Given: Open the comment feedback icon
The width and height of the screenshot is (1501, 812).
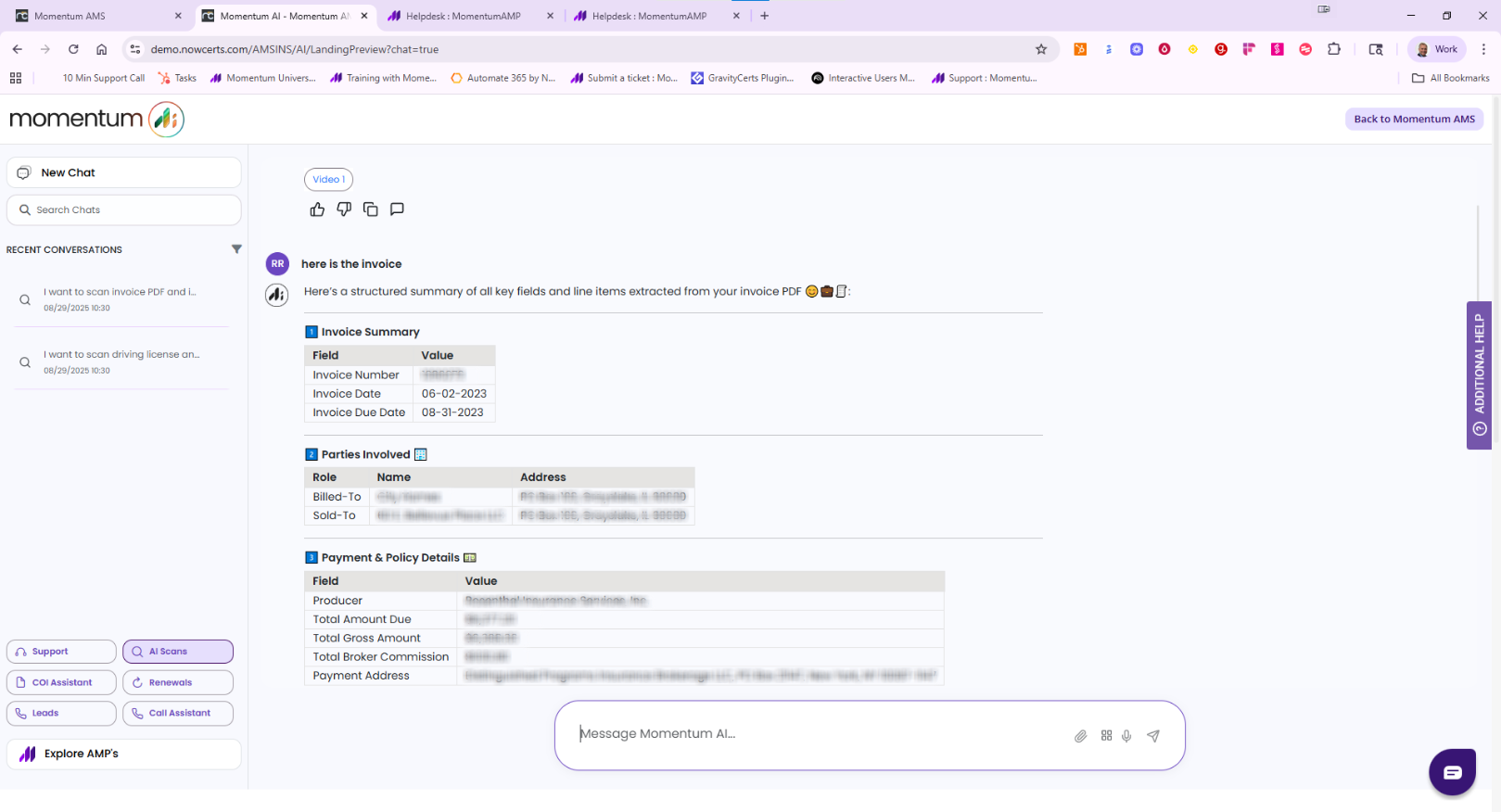Looking at the screenshot, I should tap(397, 209).
